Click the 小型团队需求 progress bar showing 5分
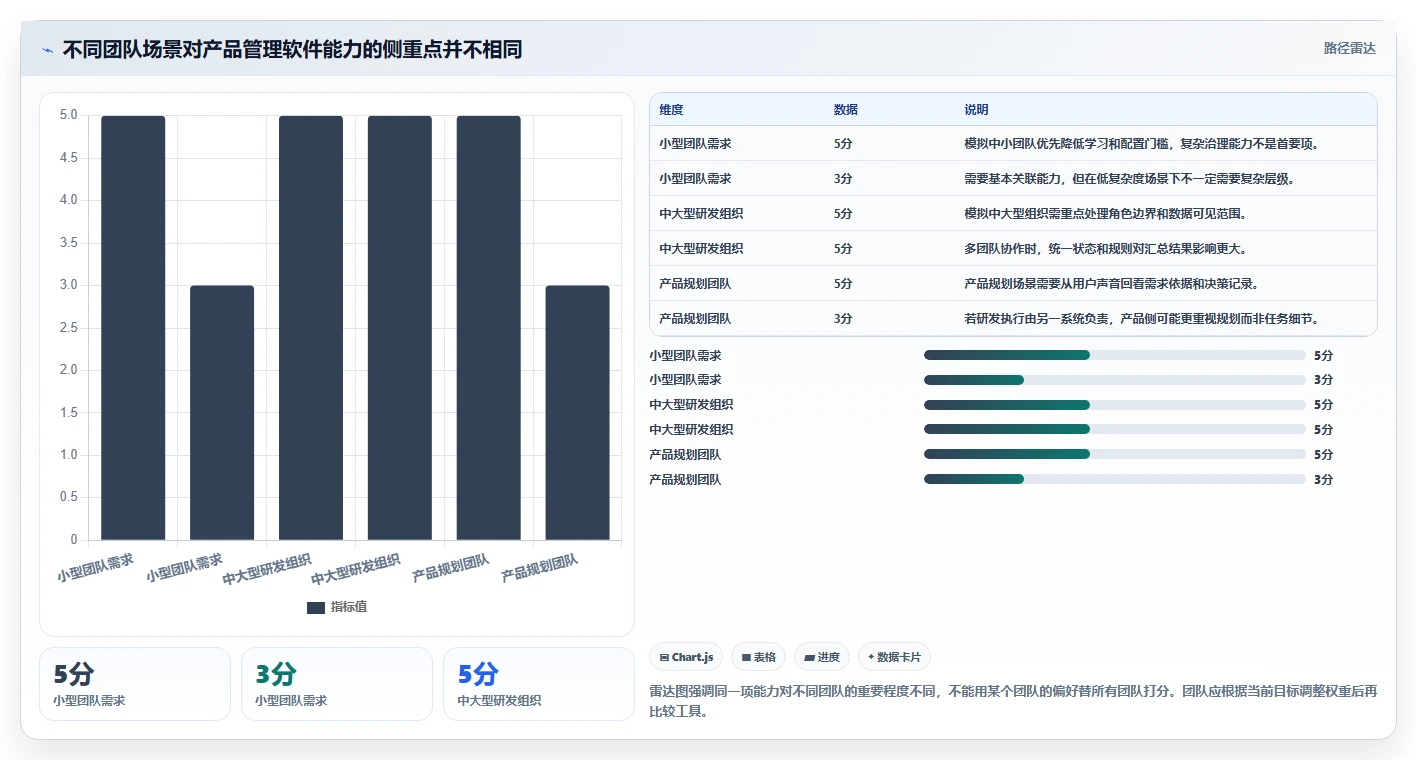The width and height of the screenshot is (1417, 760). 1115,355
